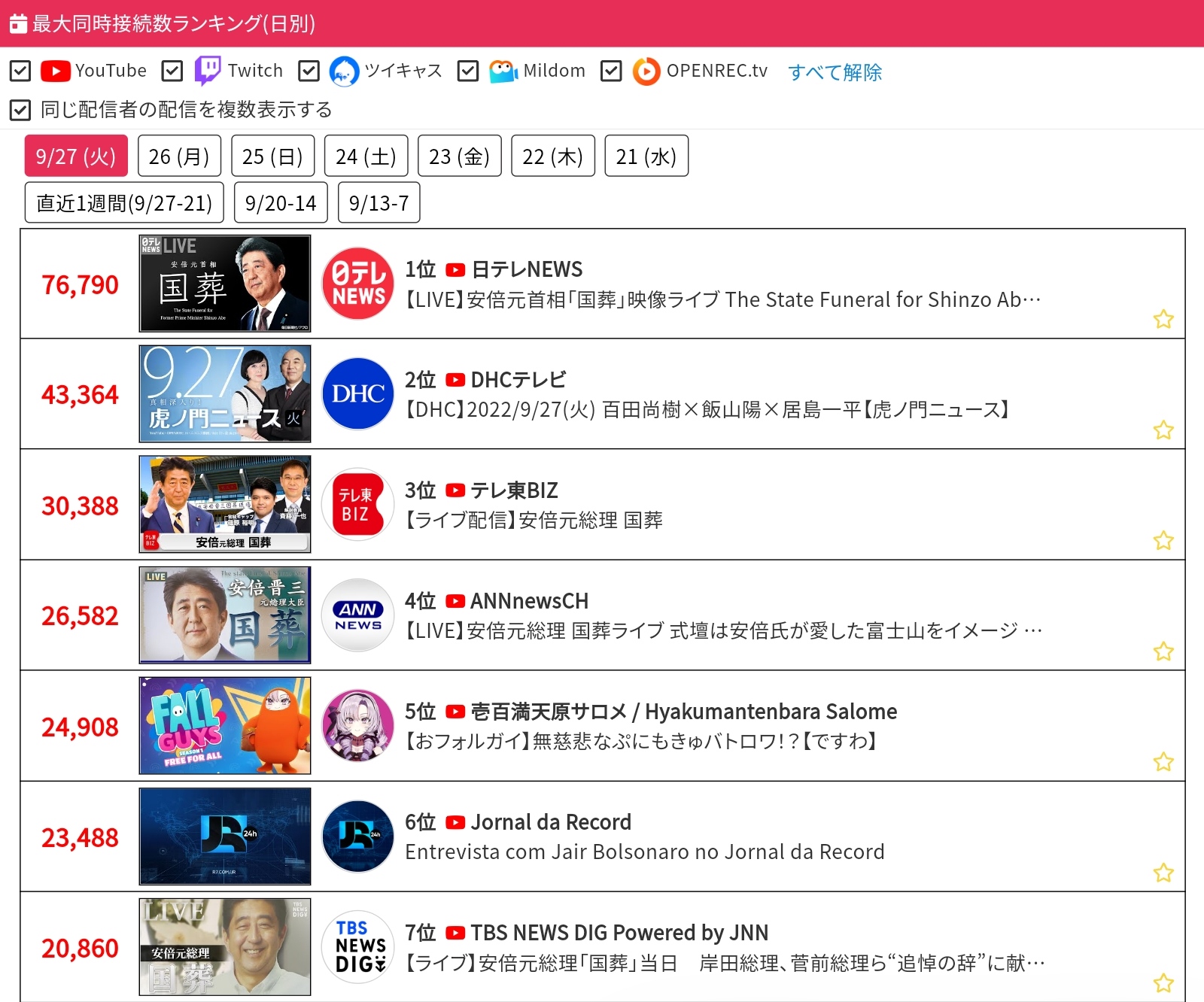Click the star icon for DHCテレビ entry
The width and height of the screenshot is (1204, 1002).
coord(1163,430)
